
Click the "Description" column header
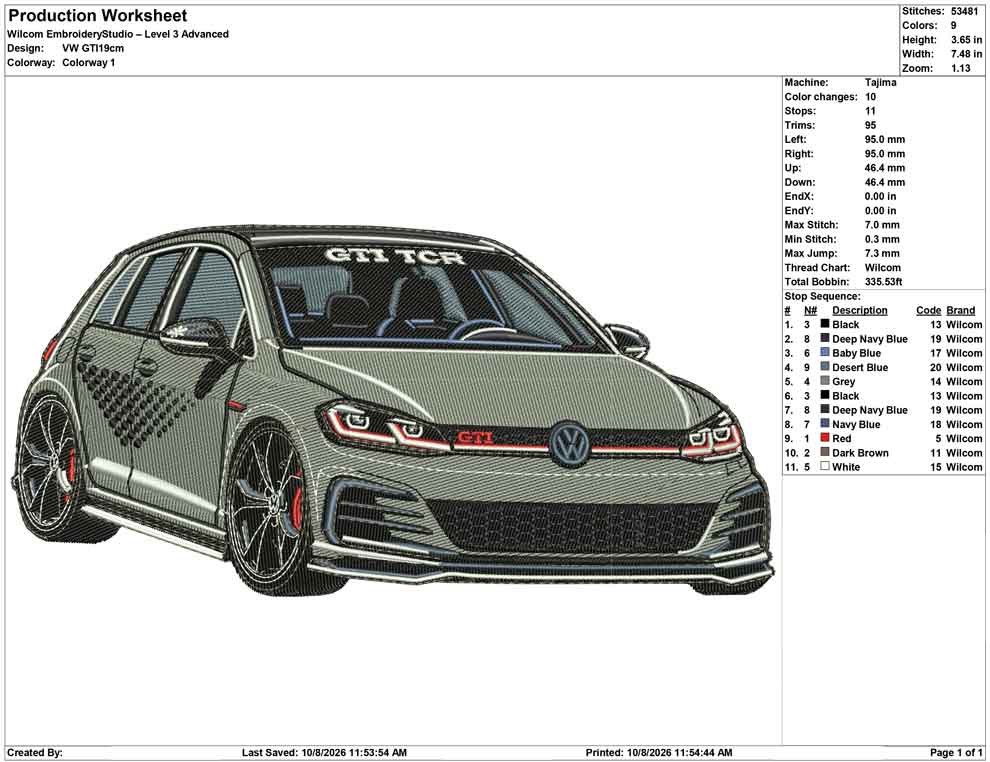coord(859,310)
